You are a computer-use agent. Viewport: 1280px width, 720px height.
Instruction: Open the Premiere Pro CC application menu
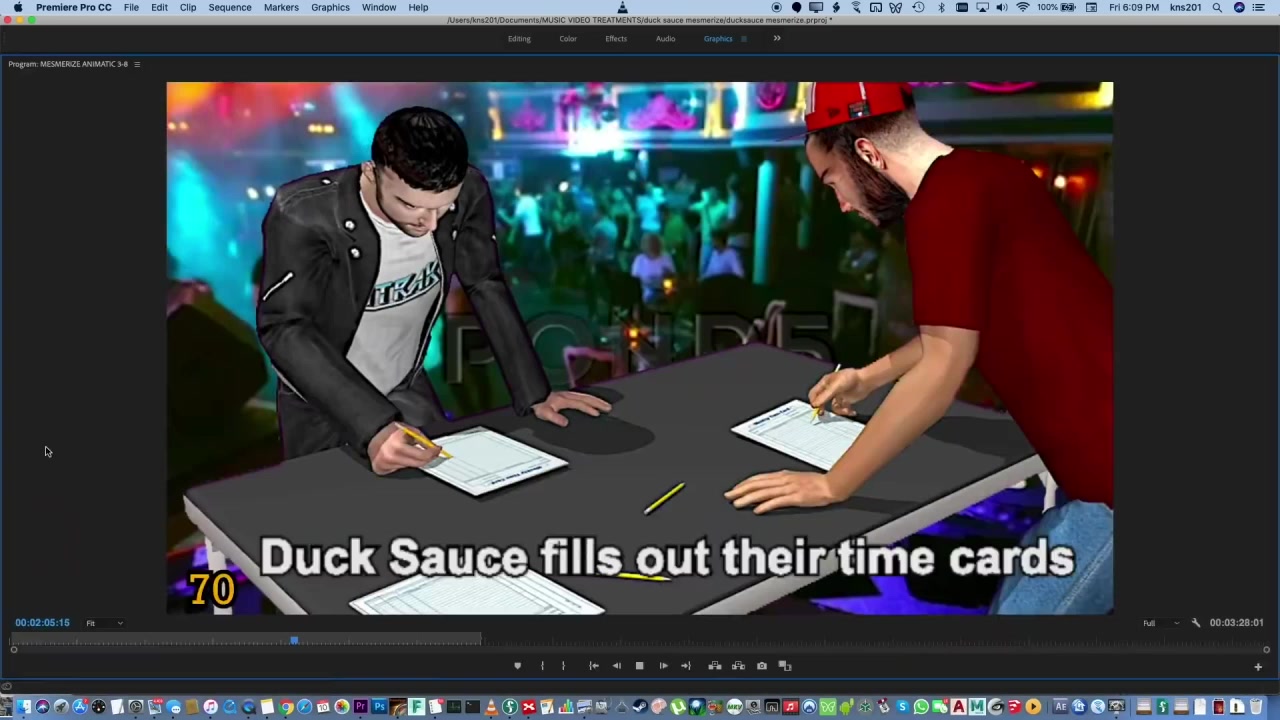pyautogui.click(x=74, y=7)
